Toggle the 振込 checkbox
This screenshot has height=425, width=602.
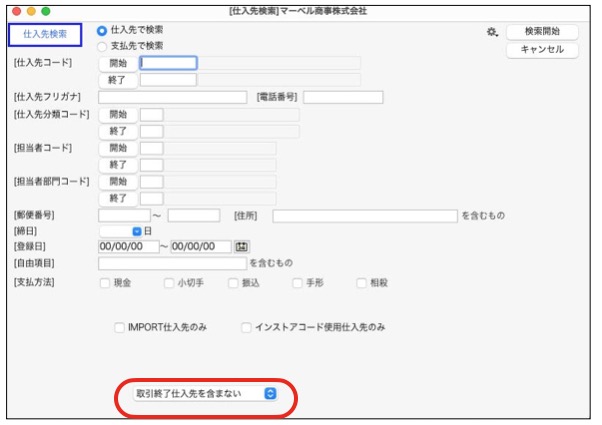[233, 283]
